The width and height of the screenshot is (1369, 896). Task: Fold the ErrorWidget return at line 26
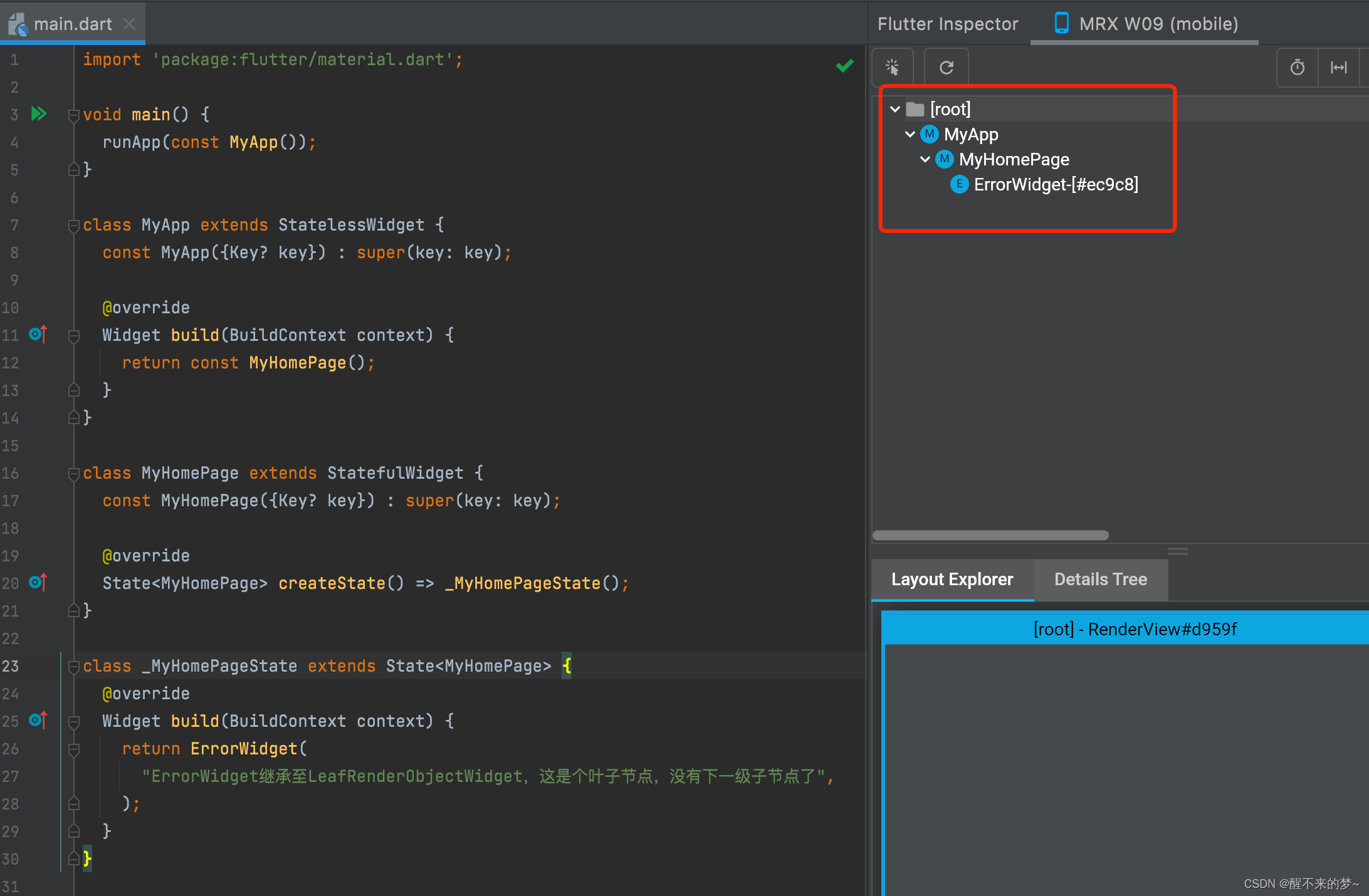[x=74, y=749]
